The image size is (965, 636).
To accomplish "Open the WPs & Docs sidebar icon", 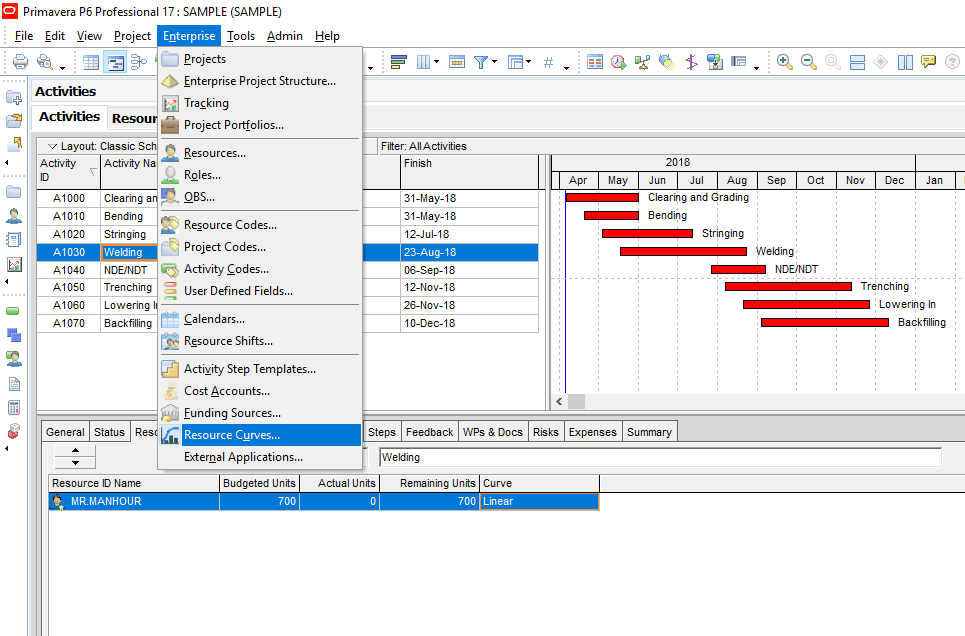I will click(14, 384).
